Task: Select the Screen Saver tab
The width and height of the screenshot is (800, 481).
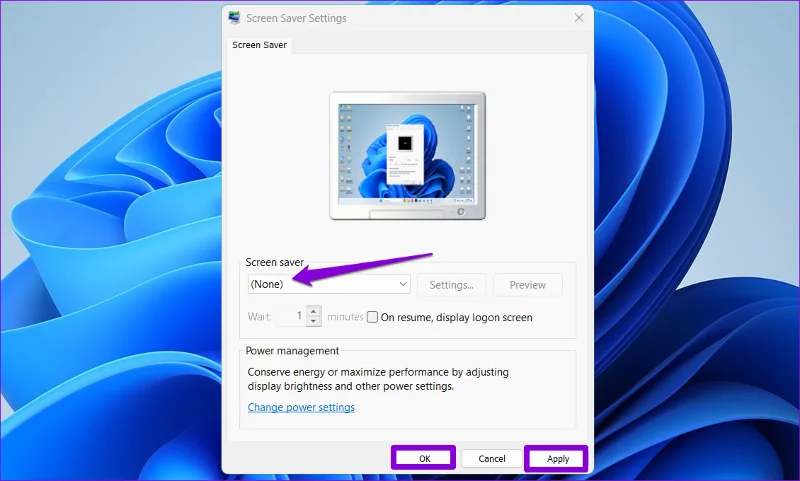Action: (x=259, y=45)
